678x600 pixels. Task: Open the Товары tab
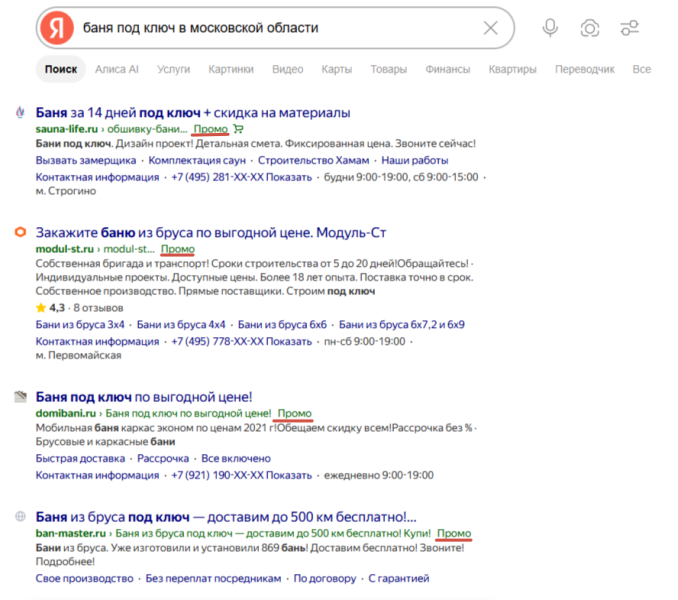click(389, 69)
